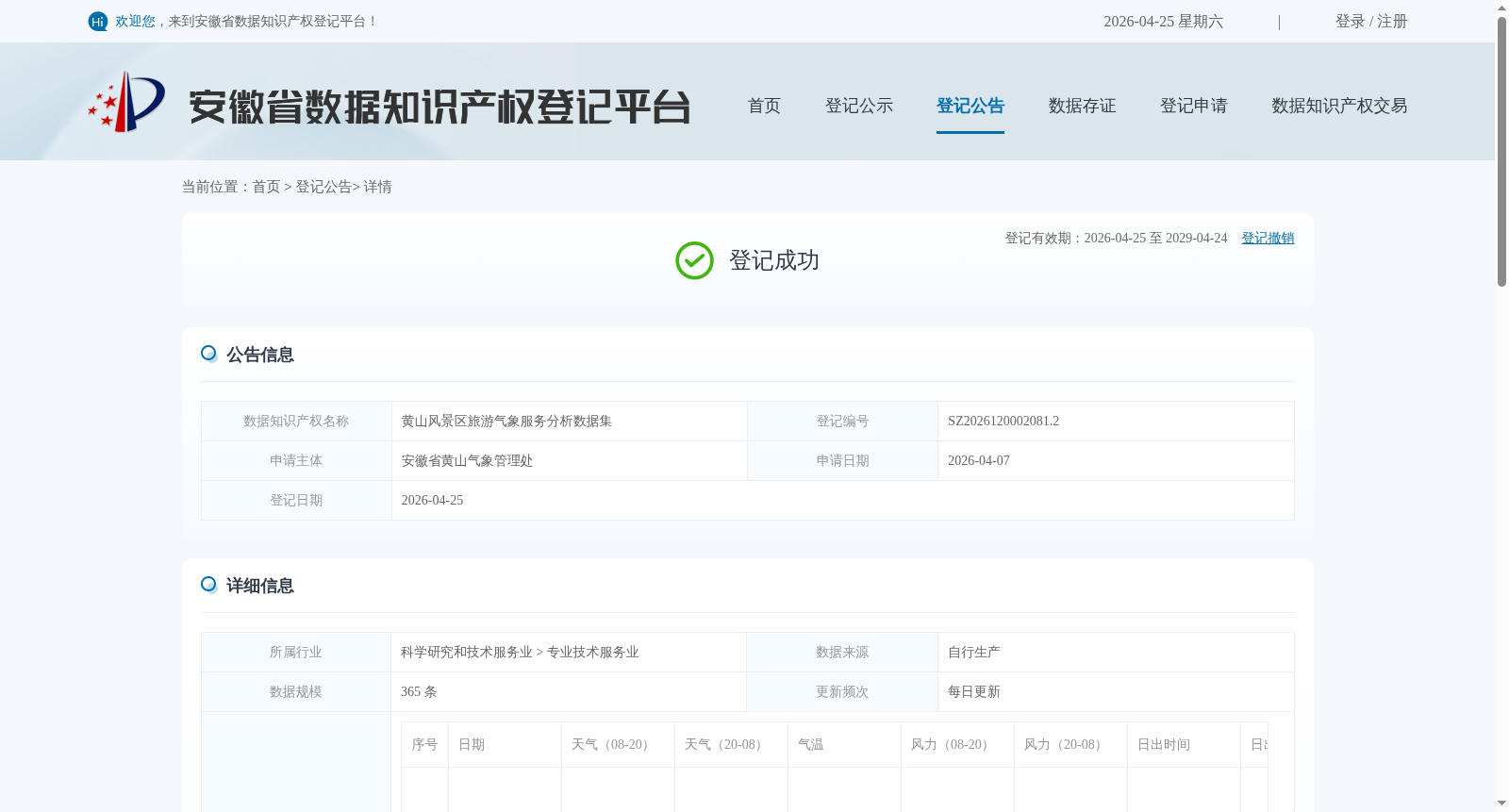This screenshot has height=812, width=1509.
Task: Click the 日出时间 column header
Action: 1184,745
